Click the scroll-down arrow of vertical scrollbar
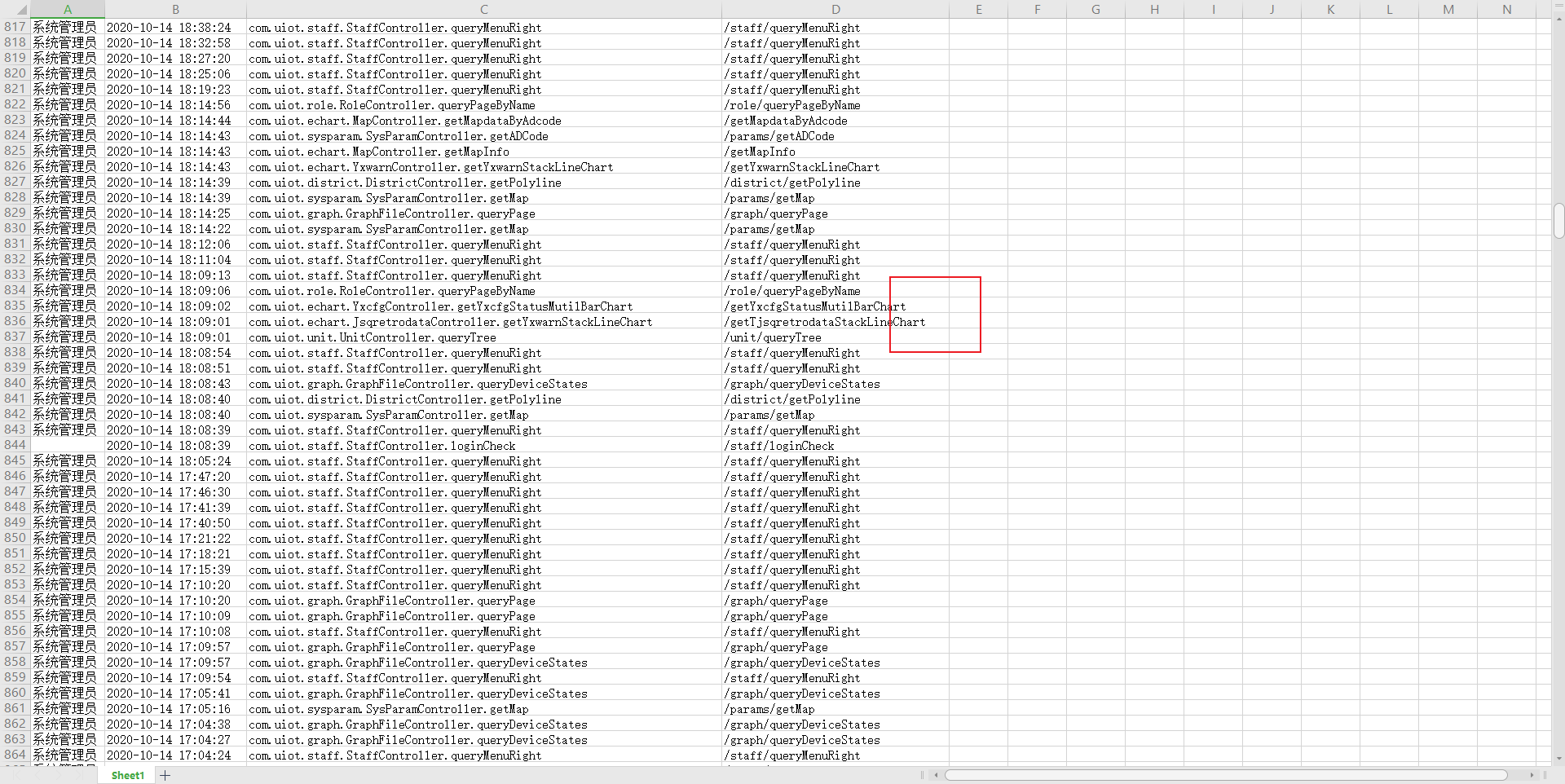Viewport: 1565px width, 784px height. (1558, 759)
